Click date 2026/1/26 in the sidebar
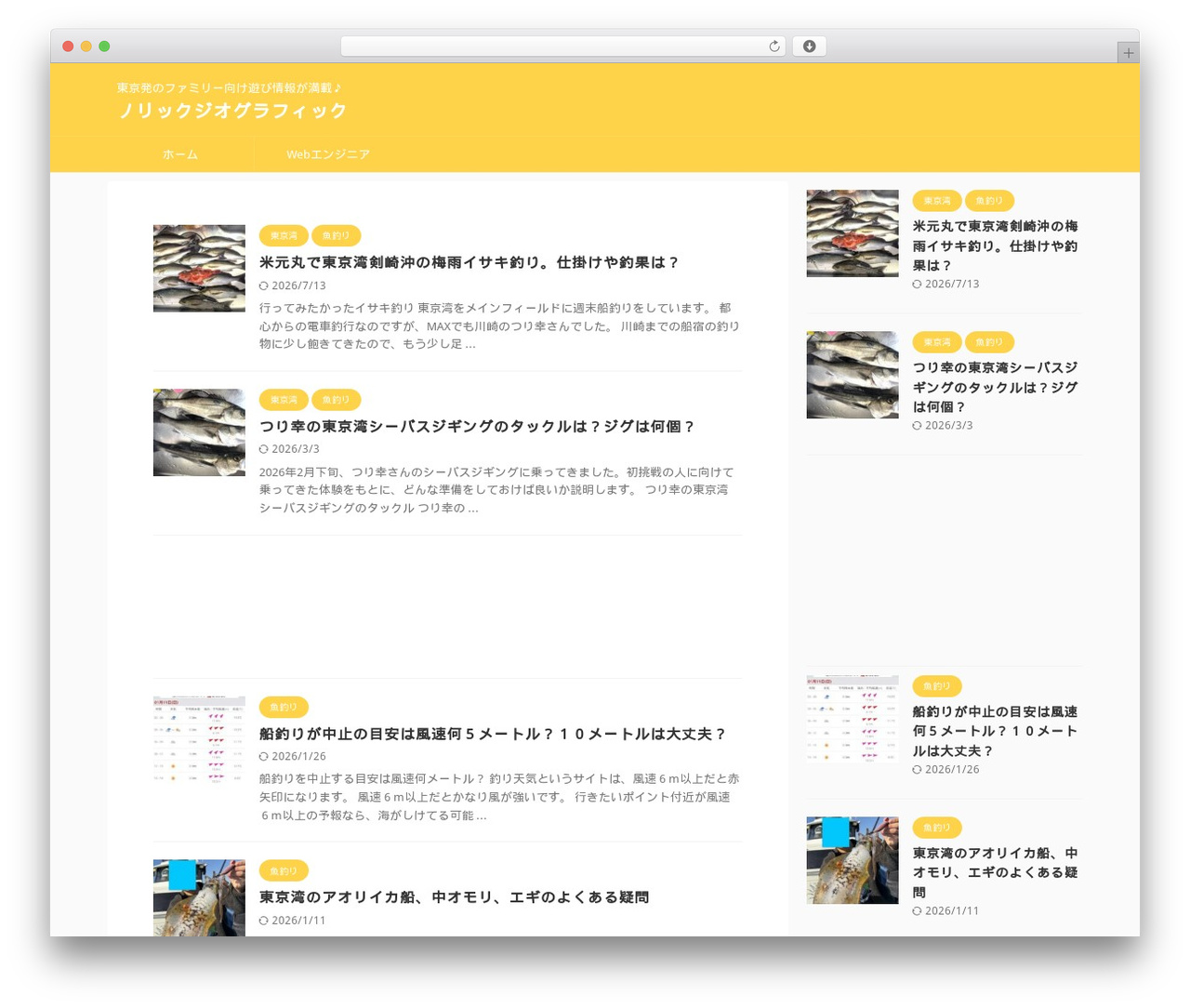1190x1008 pixels. click(952, 770)
